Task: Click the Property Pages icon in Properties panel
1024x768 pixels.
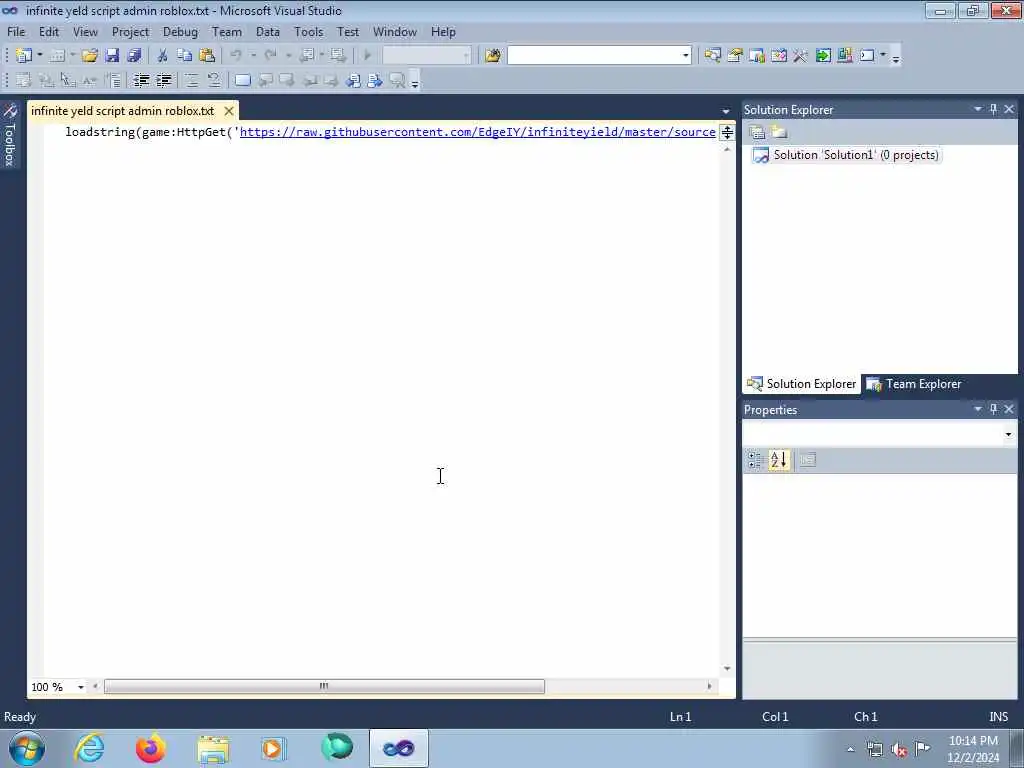Action: click(808, 460)
